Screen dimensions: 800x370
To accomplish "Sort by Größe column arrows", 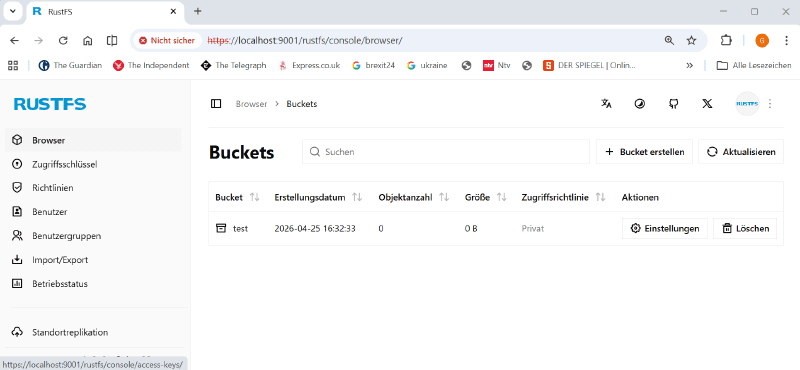I will click(502, 198).
